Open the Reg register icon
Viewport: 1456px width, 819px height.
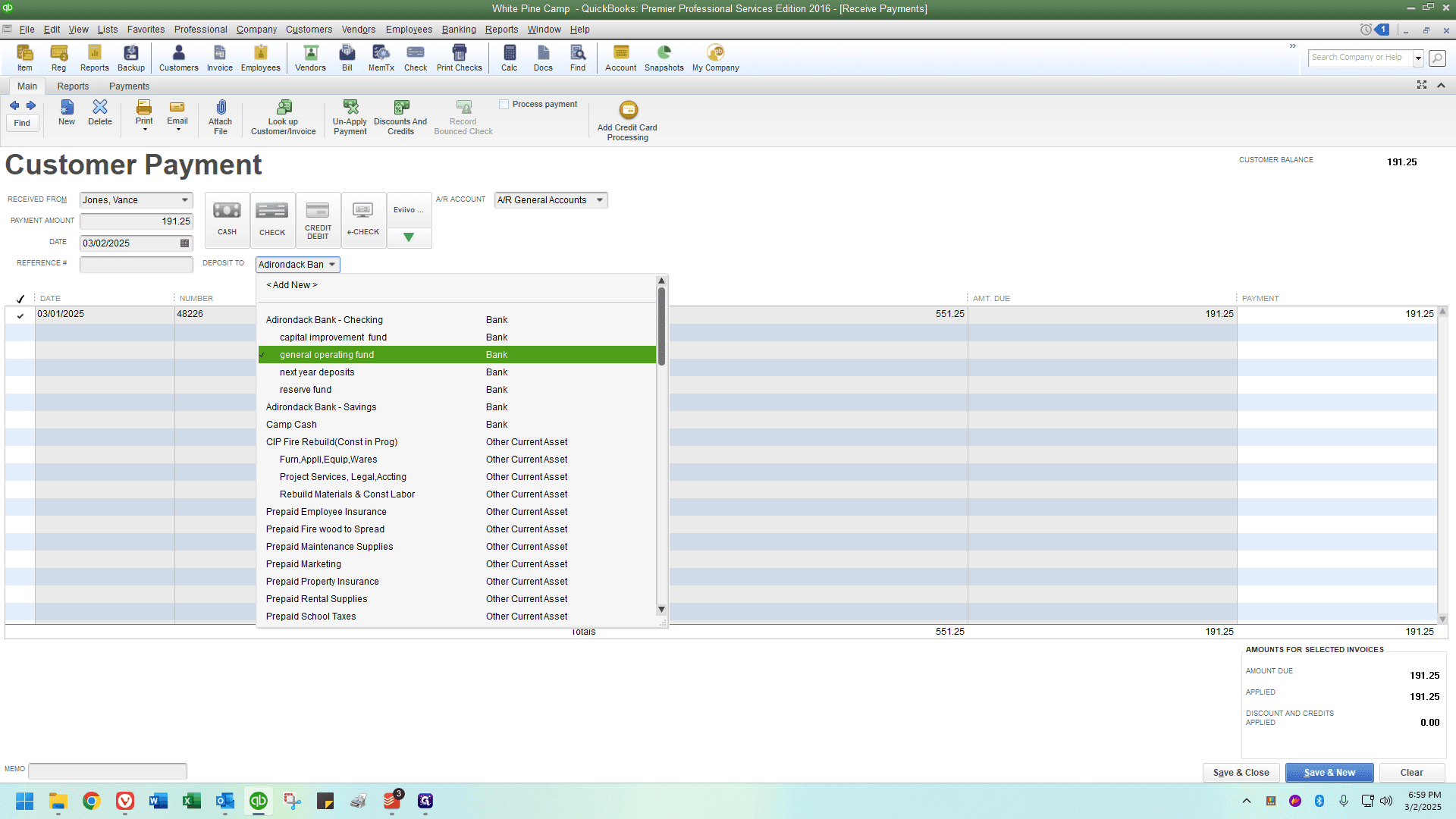coord(58,58)
